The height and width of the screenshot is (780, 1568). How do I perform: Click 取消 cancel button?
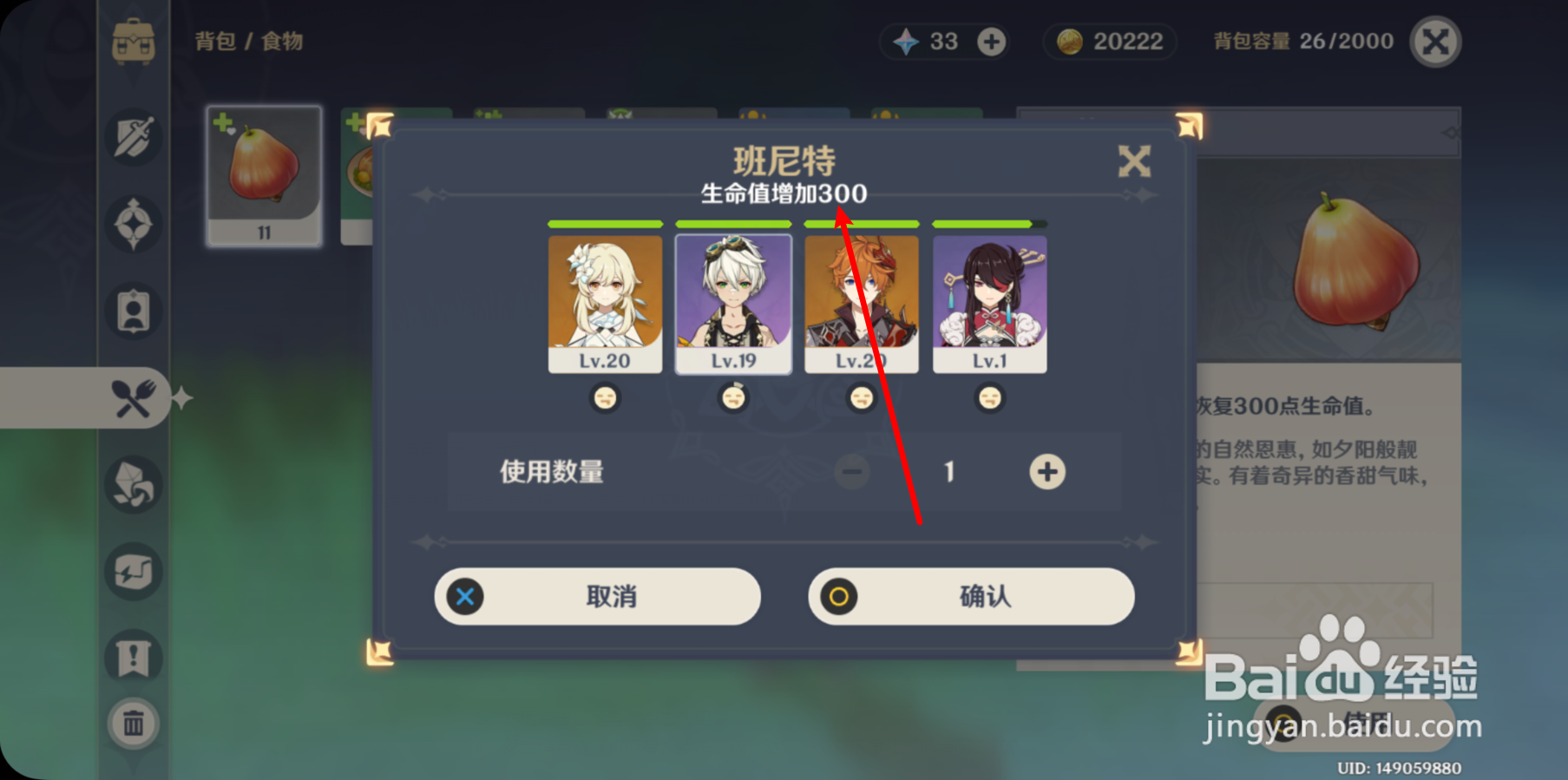coord(597,596)
